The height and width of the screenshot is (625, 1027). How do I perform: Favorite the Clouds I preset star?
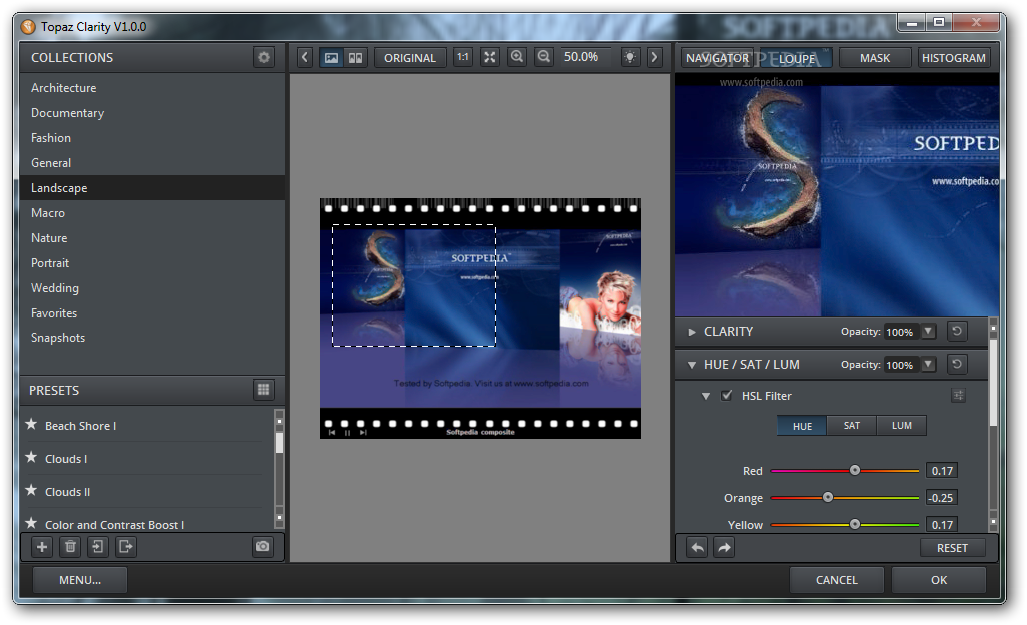coord(31,457)
